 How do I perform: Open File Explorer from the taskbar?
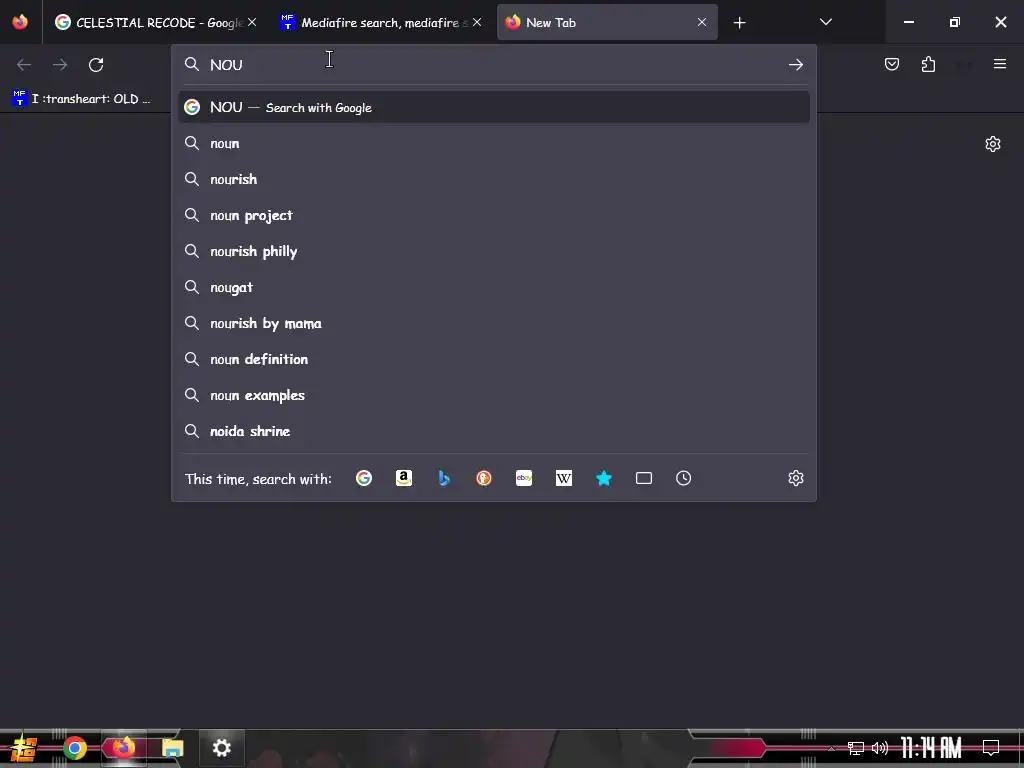[172, 748]
